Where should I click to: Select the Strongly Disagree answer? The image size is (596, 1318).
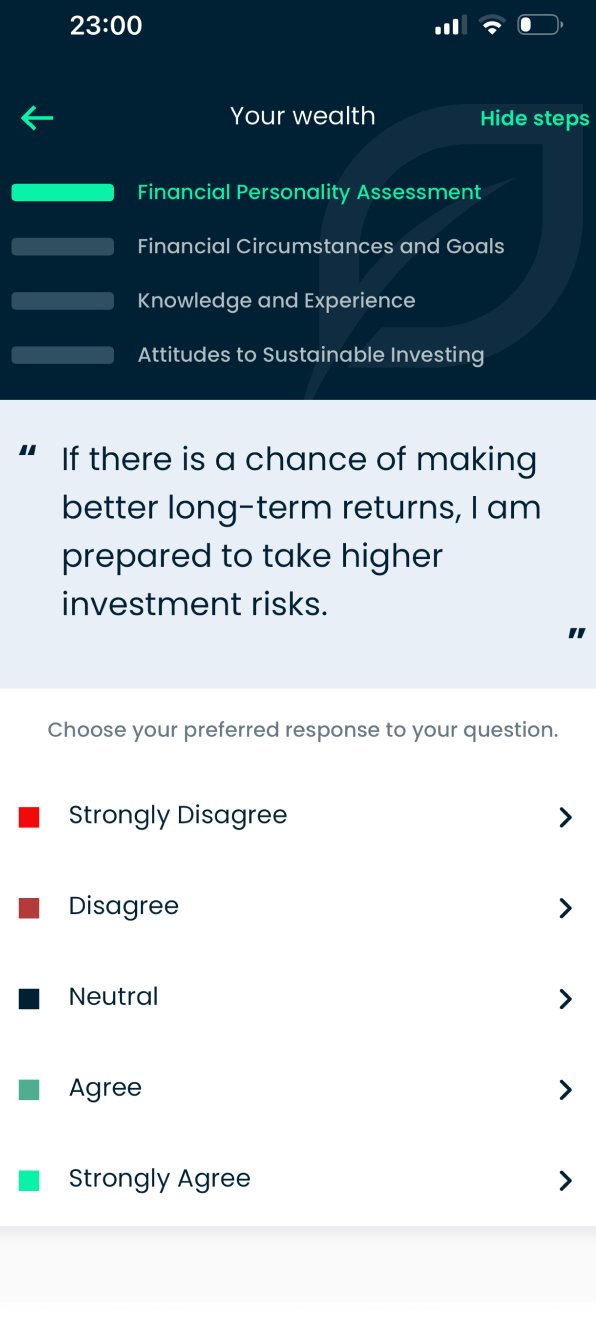[298, 816]
